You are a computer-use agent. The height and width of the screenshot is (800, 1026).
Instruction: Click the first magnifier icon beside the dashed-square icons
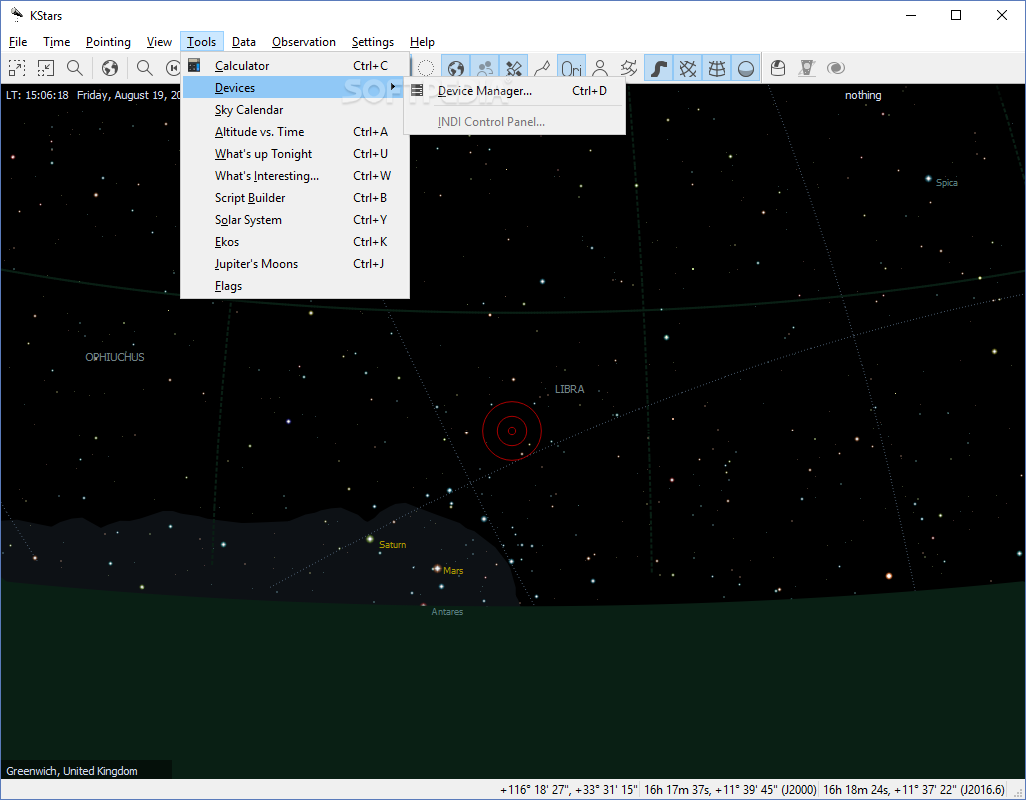tap(75, 68)
